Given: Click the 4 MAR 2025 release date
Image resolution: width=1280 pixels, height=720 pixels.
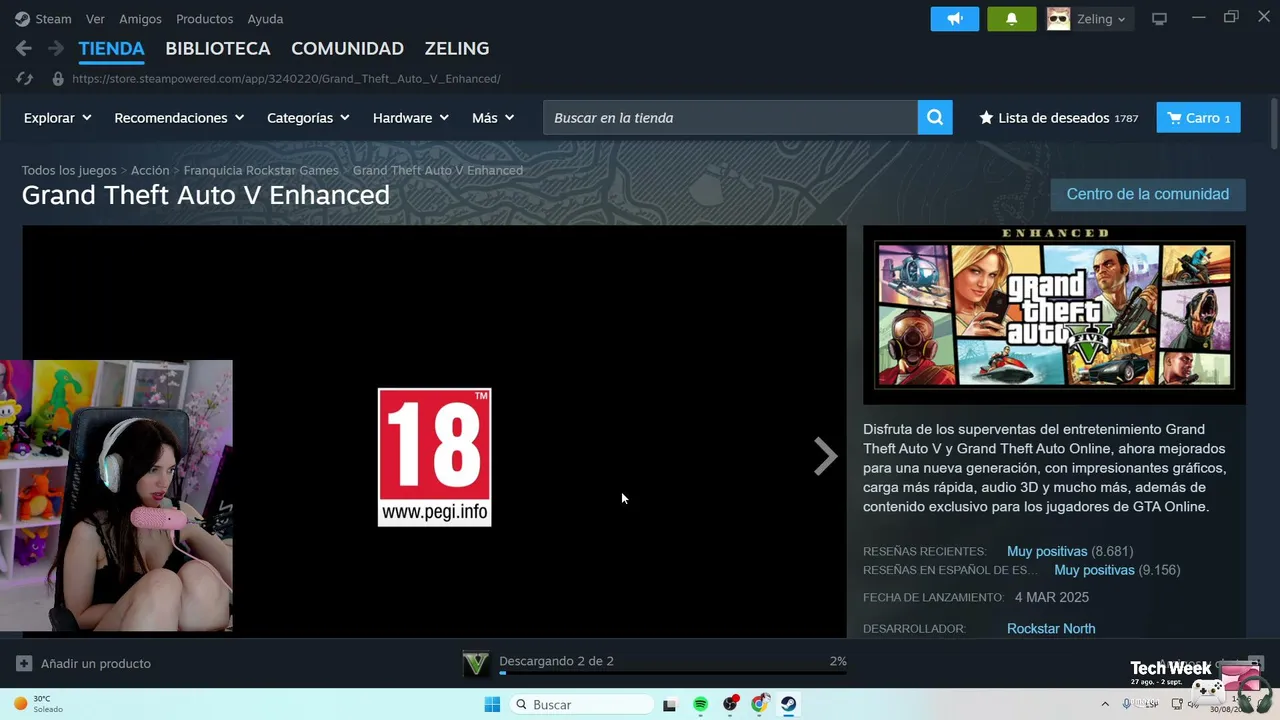Looking at the screenshot, I should click(x=1051, y=597).
